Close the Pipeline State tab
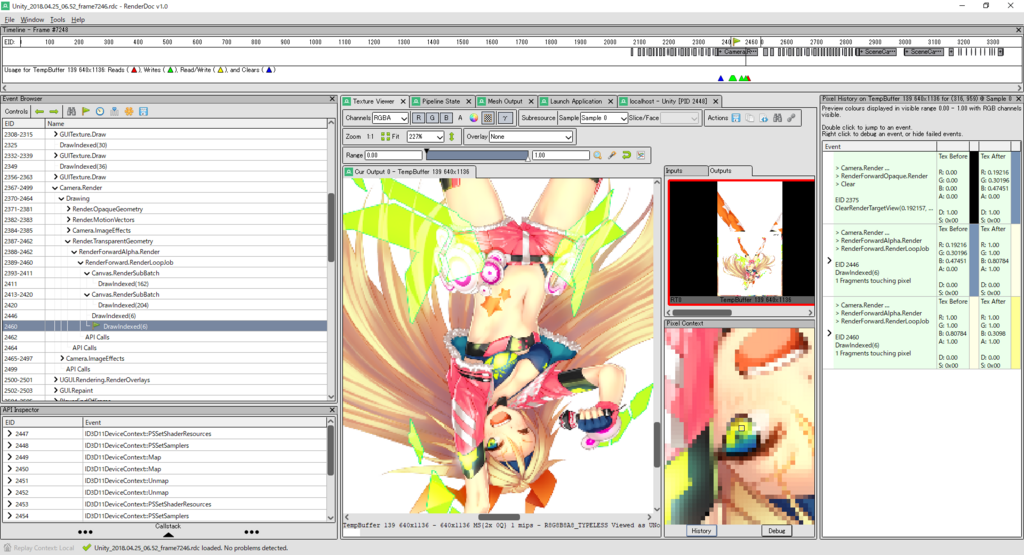Viewport: 1024px width, 555px height. coord(468,102)
